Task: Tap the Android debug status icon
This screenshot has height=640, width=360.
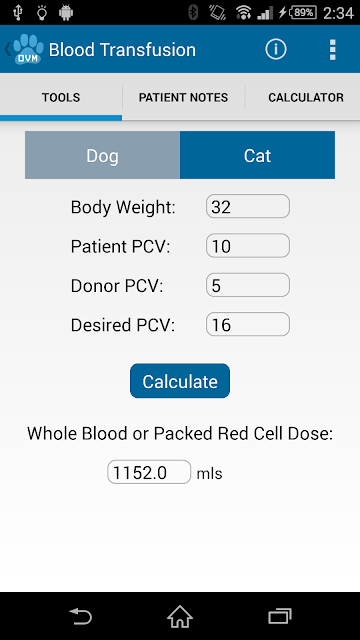Action: (x=66, y=13)
